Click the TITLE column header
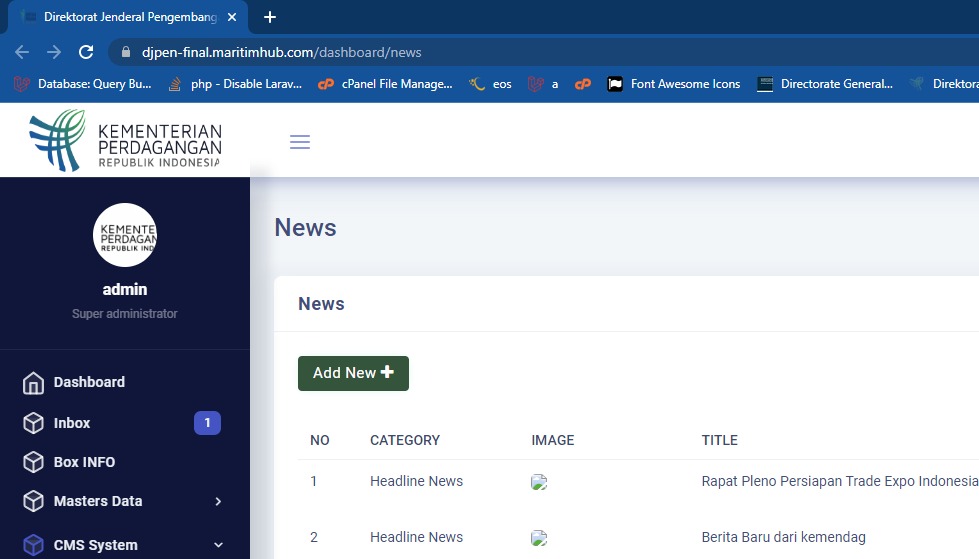 click(719, 440)
